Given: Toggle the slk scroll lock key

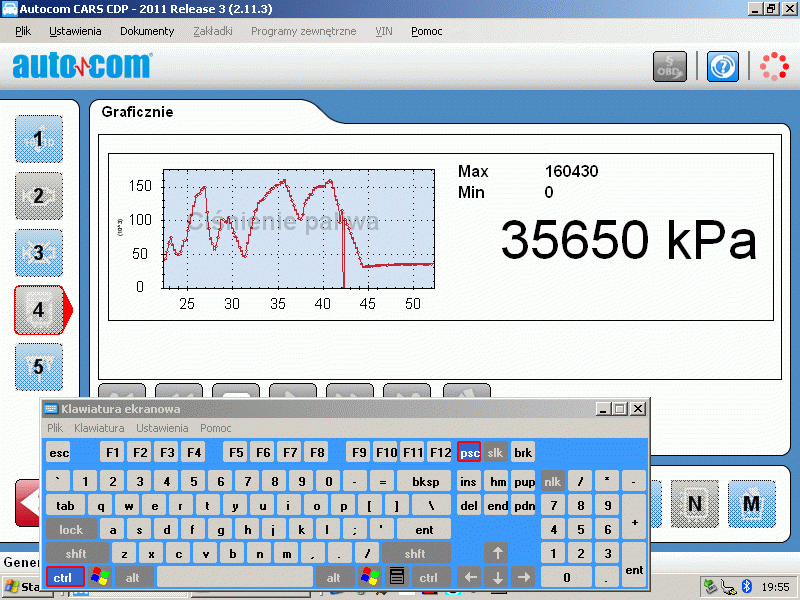Looking at the screenshot, I should click(x=495, y=452).
